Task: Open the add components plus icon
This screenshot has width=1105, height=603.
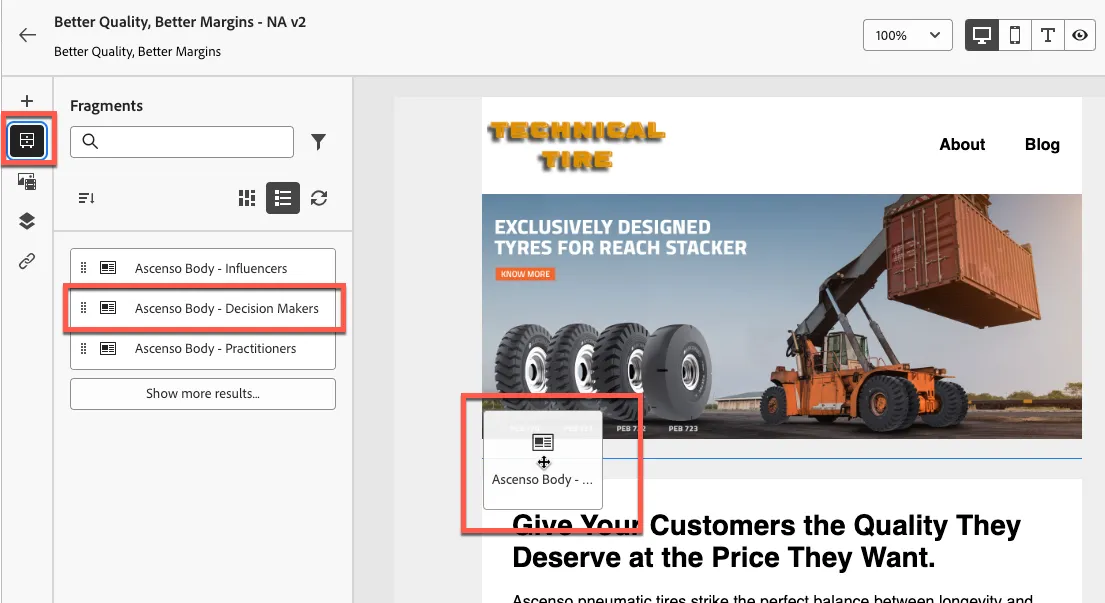Action: (27, 101)
